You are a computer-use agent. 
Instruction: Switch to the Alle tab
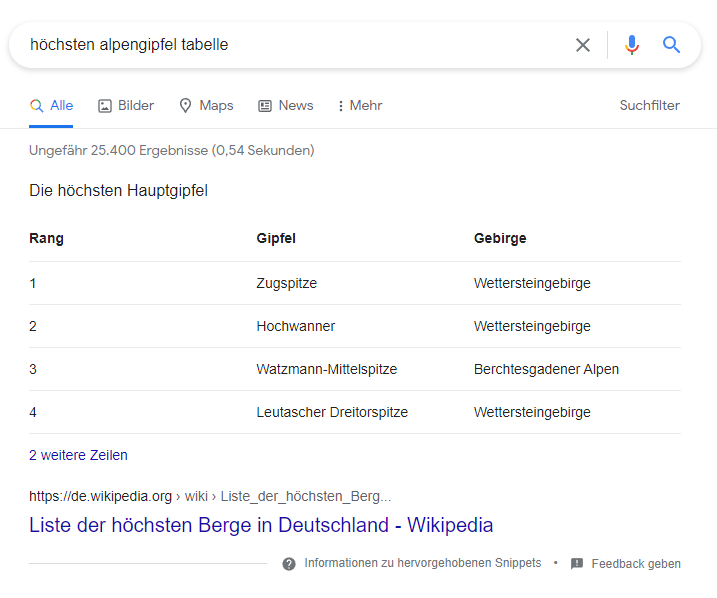(x=51, y=106)
